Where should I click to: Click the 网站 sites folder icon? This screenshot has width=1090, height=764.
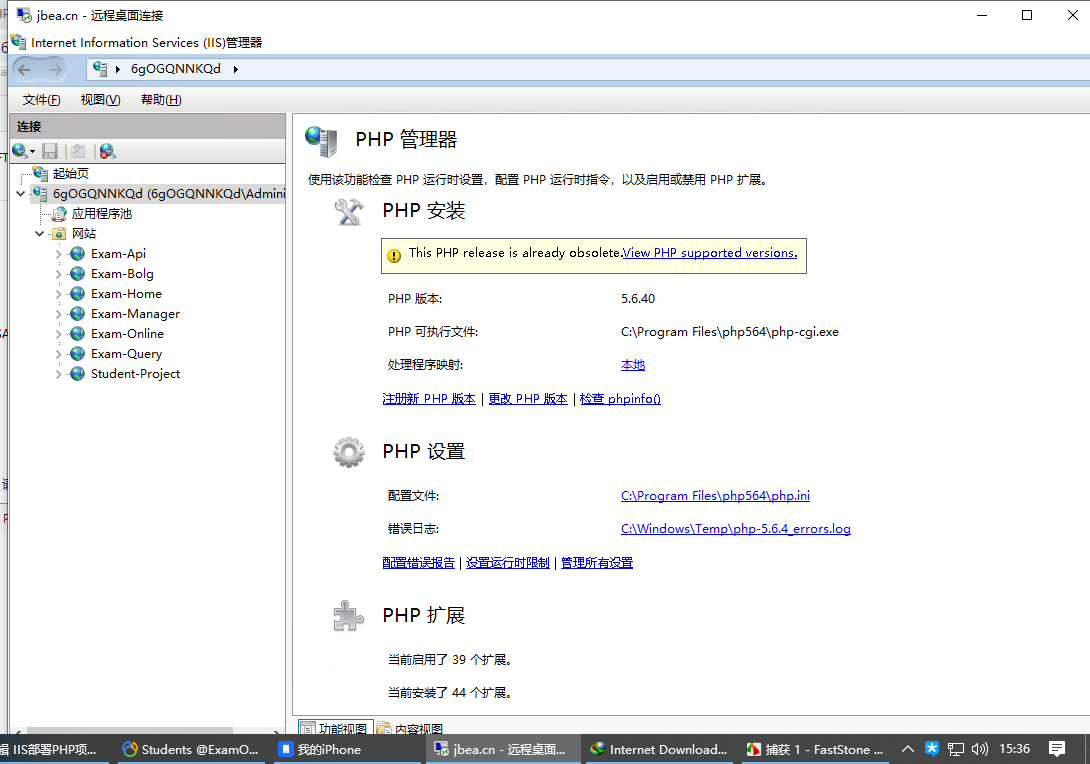point(60,234)
